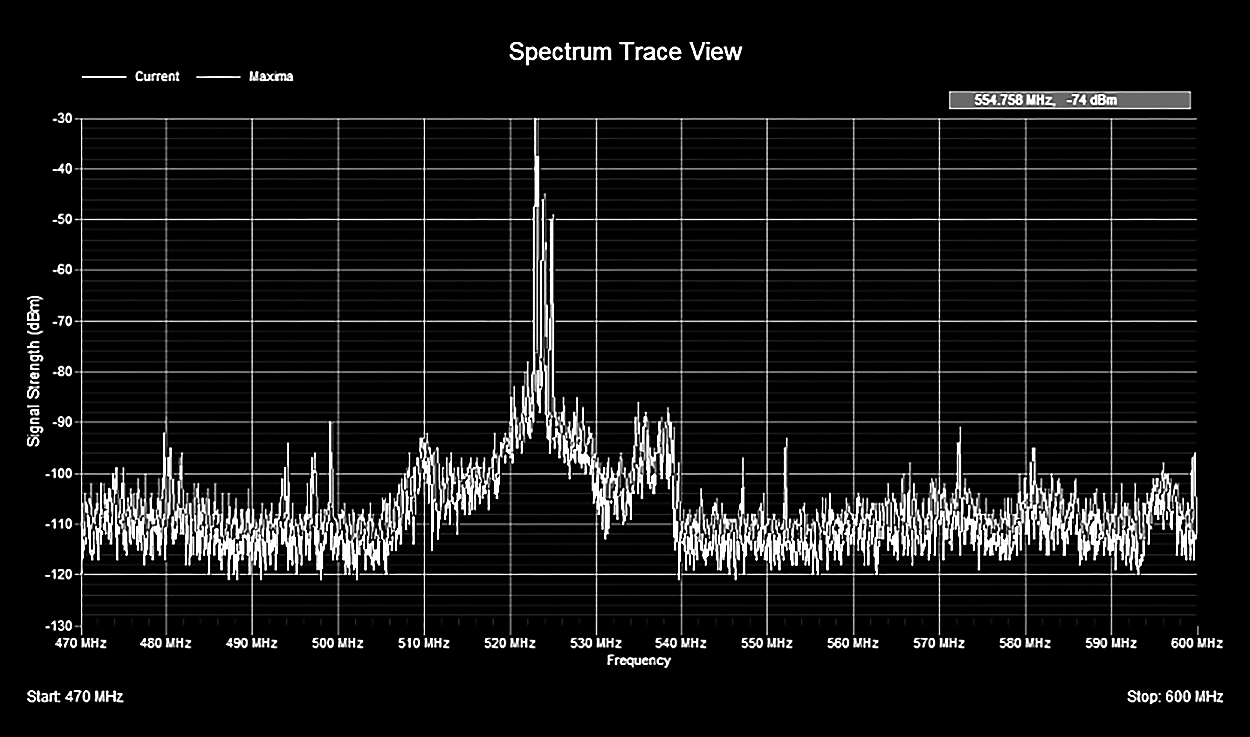Click the 490 MHz frequency axis label
Viewport: 1250px width, 737px height.
[x=251, y=643]
